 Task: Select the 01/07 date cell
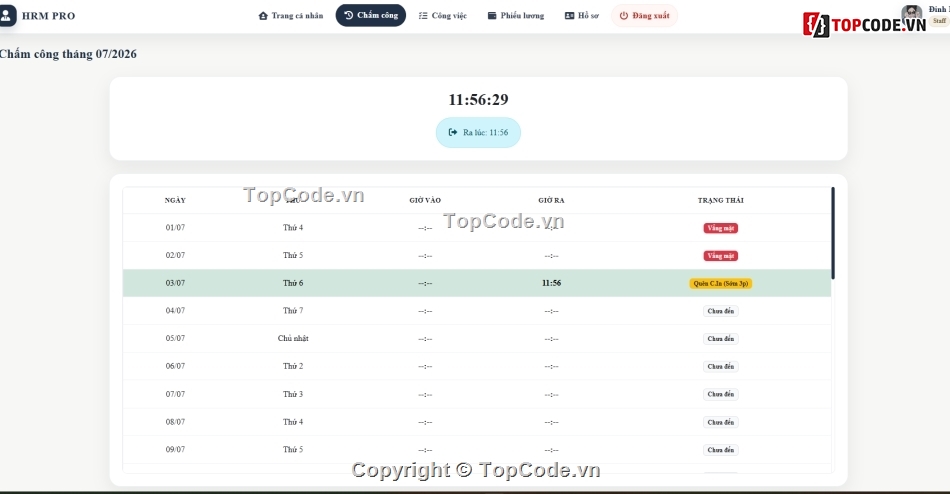175,228
